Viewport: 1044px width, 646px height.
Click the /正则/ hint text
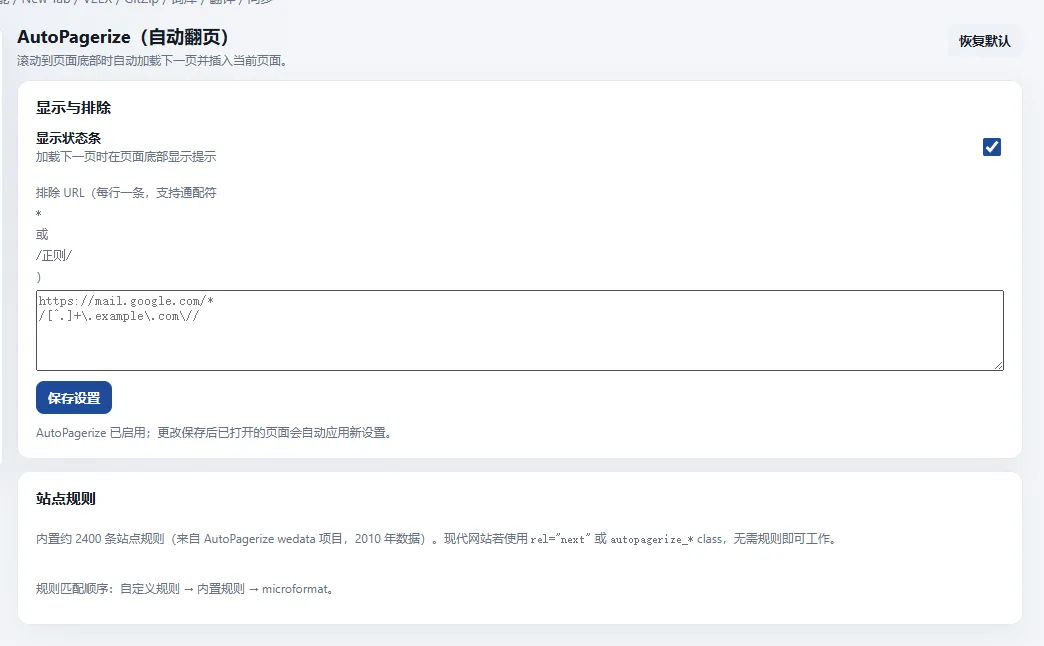(x=54, y=255)
